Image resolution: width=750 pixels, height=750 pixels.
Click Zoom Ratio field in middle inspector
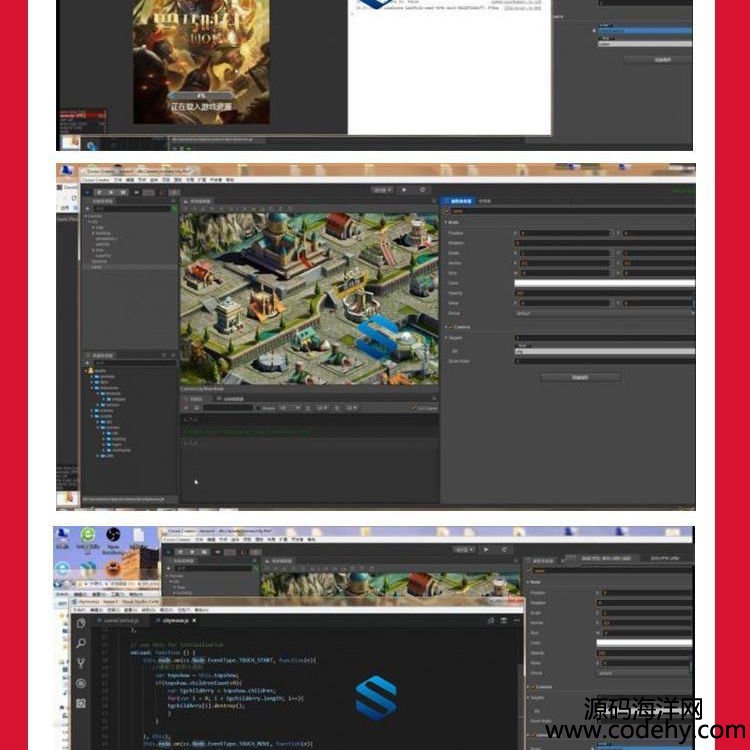605,361
